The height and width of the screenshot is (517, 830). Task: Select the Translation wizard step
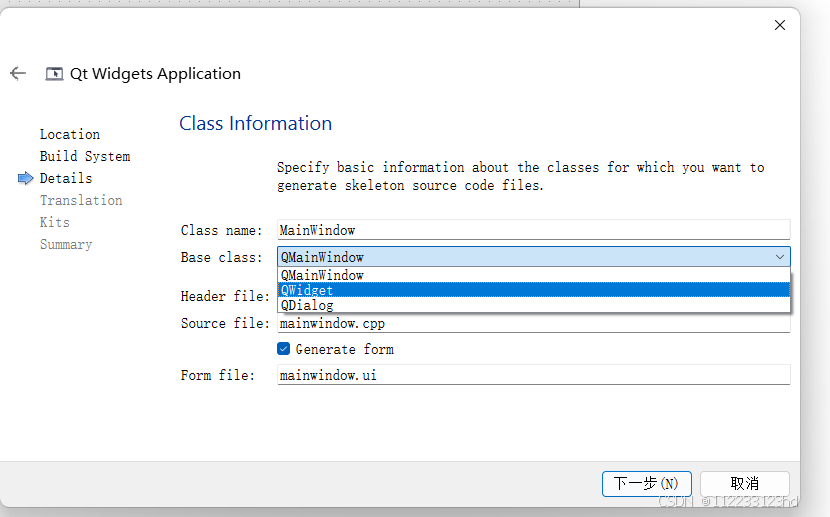[x=81, y=201]
